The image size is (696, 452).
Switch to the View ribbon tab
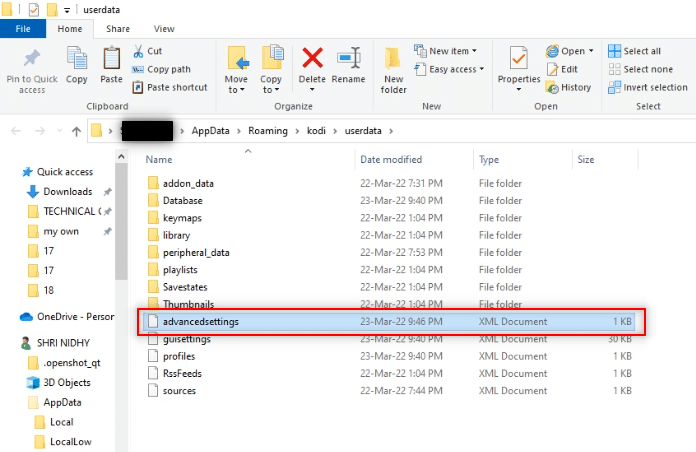point(164,29)
